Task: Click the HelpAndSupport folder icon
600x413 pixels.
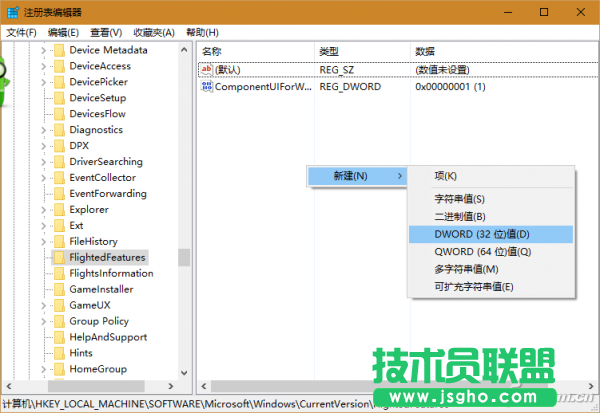Action: tap(59, 338)
